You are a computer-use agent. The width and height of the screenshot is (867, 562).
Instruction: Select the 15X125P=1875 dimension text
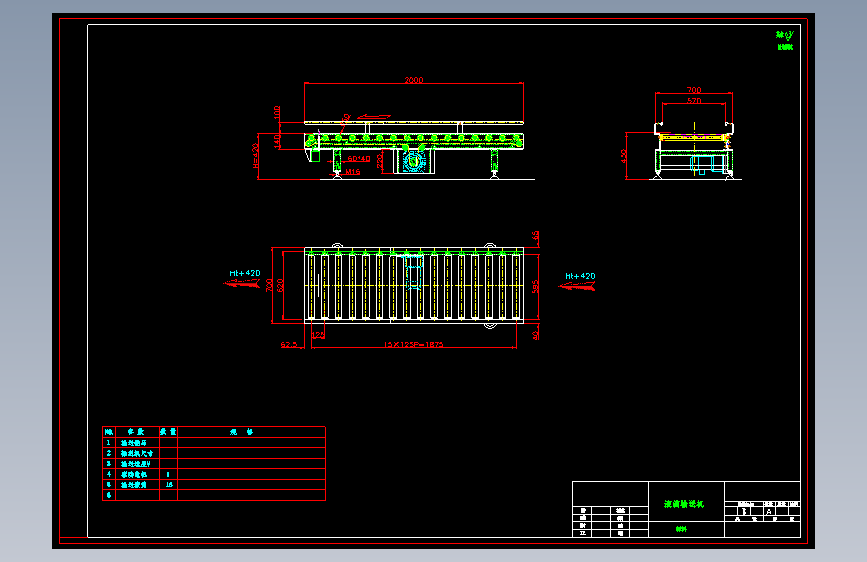[414, 345]
